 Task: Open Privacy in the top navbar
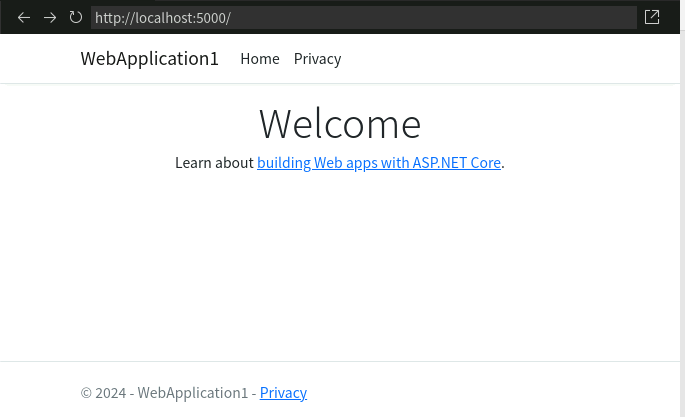click(317, 59)
